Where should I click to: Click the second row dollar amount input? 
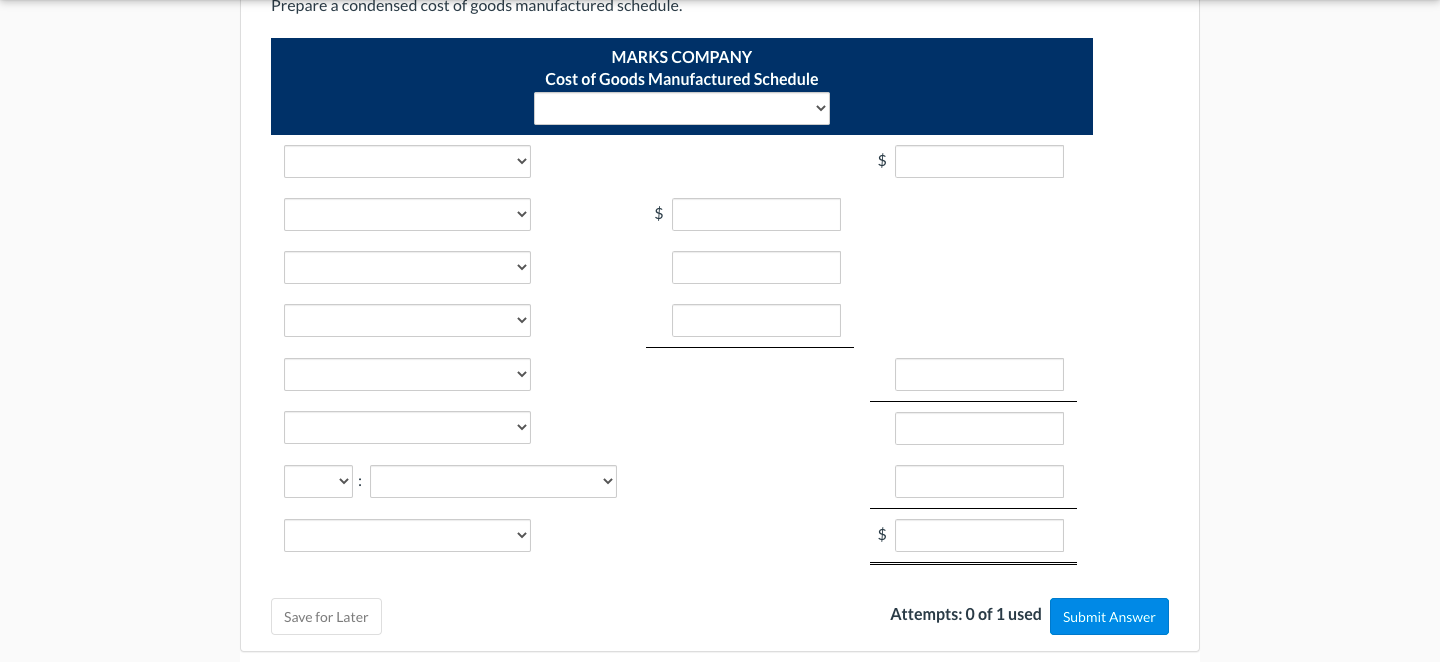(756, 214)
